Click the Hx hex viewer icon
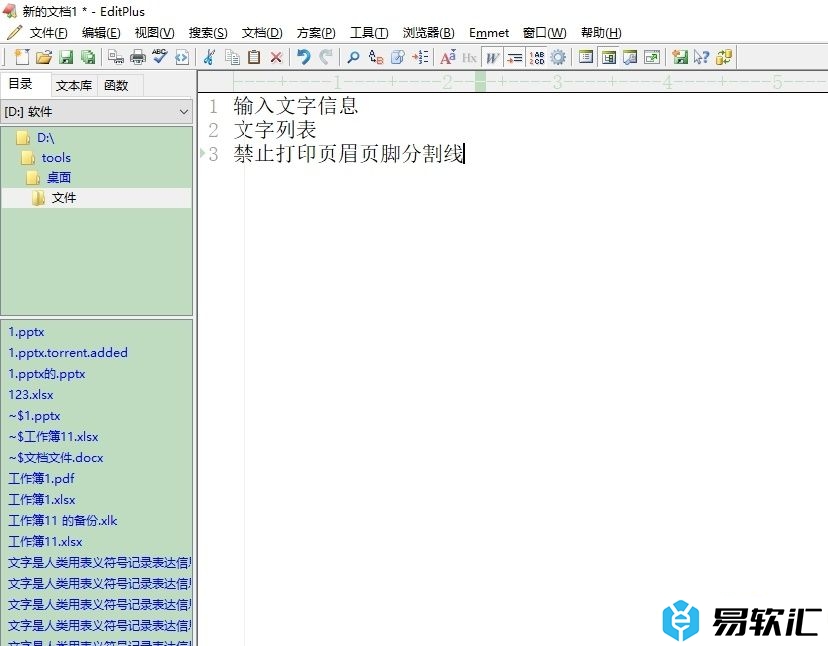The height and width of the screenshot is (646, 828). (x=469, y=57)
